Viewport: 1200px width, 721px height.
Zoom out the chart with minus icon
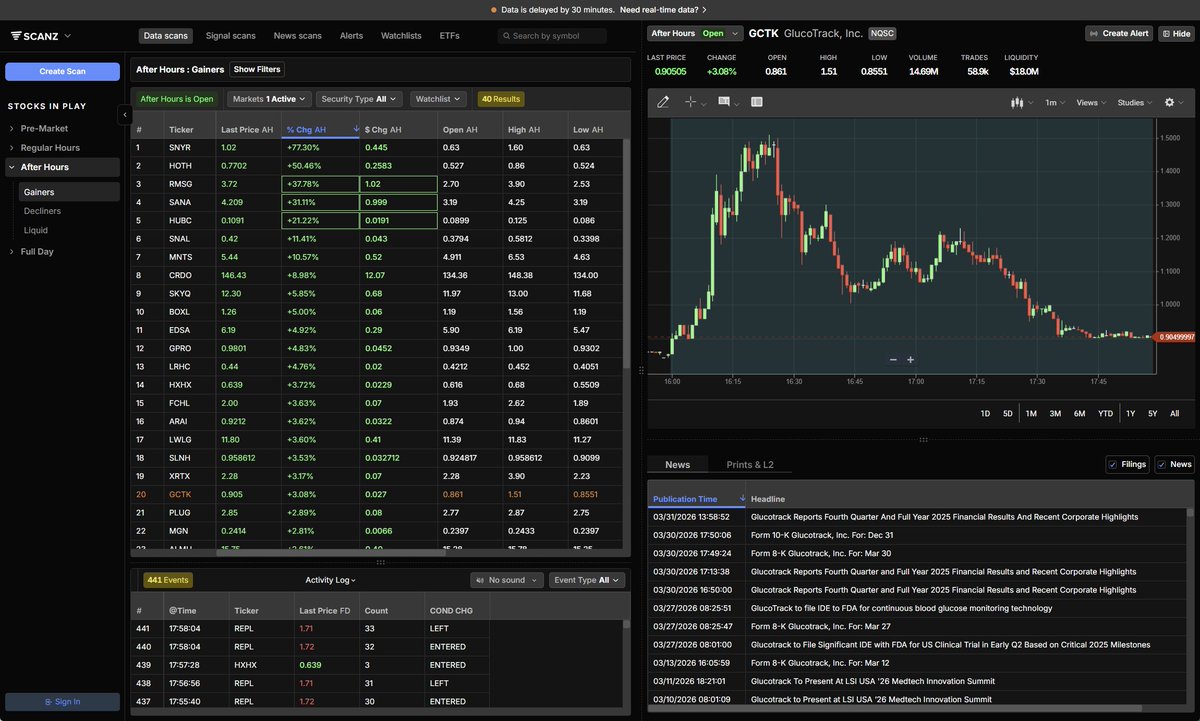pyautogui.click(x=893, y=360)
